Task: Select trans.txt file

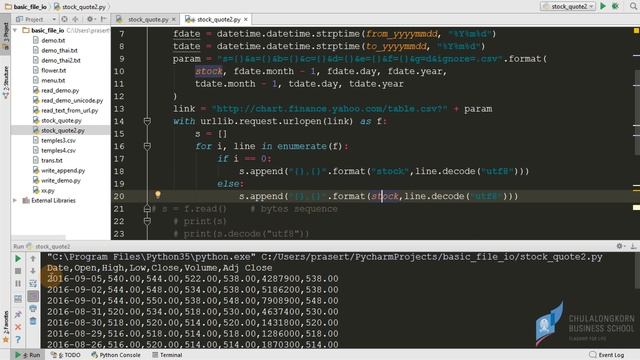Action: [x=52, y=160]
